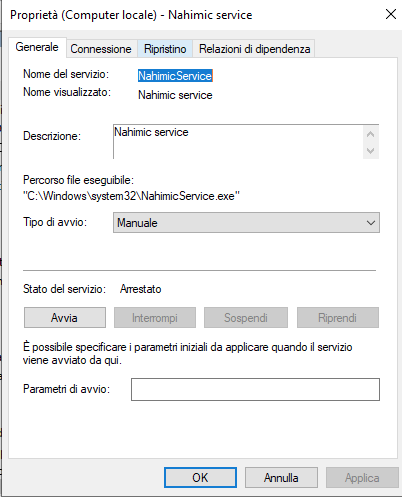This screenshot has width=402, height=497.
Task: Focus the Parametri di avvio field
Action: [x=255, y=389]
